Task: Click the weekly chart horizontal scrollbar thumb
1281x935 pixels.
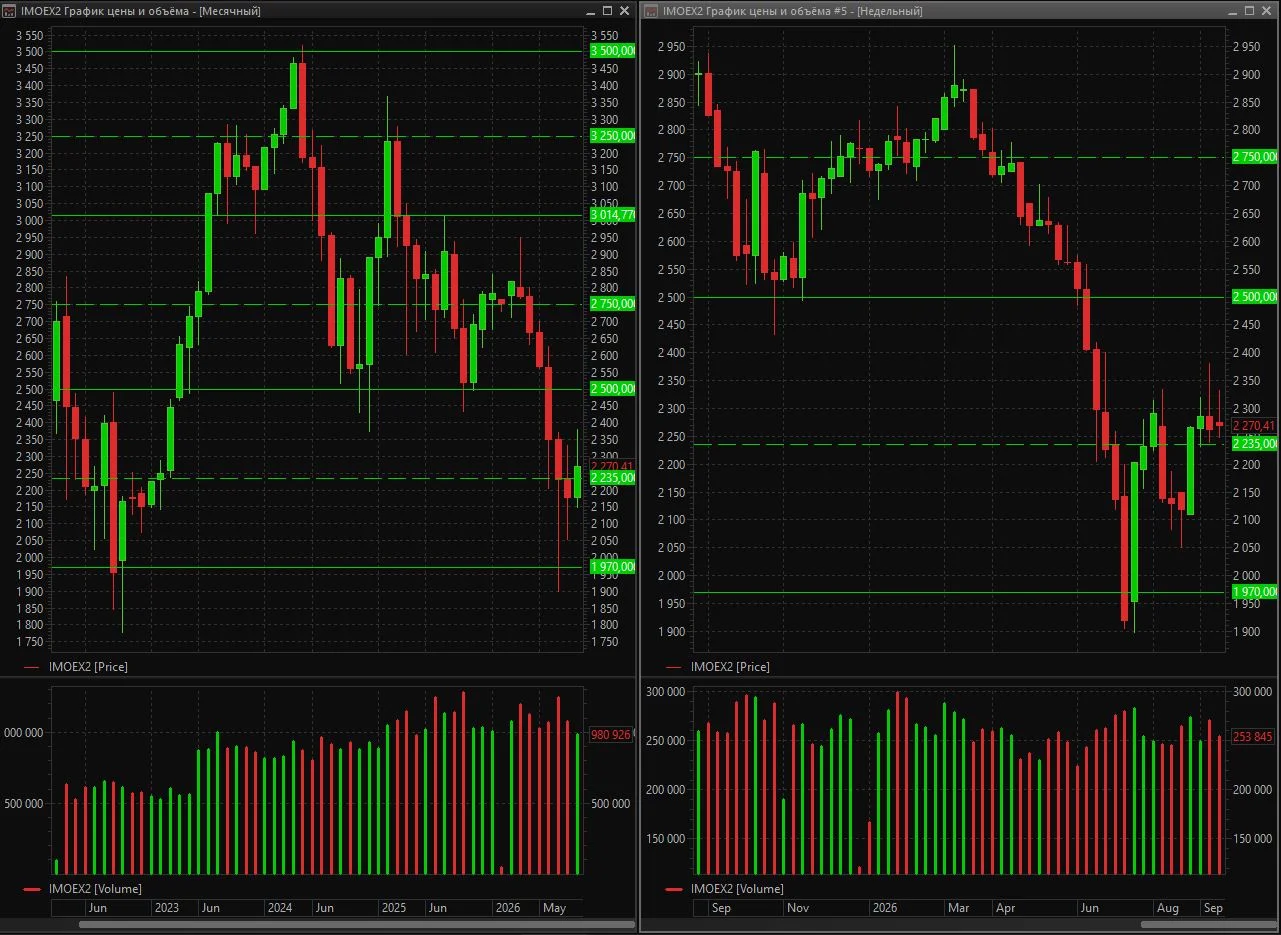Action: (x=1208, y=924)
